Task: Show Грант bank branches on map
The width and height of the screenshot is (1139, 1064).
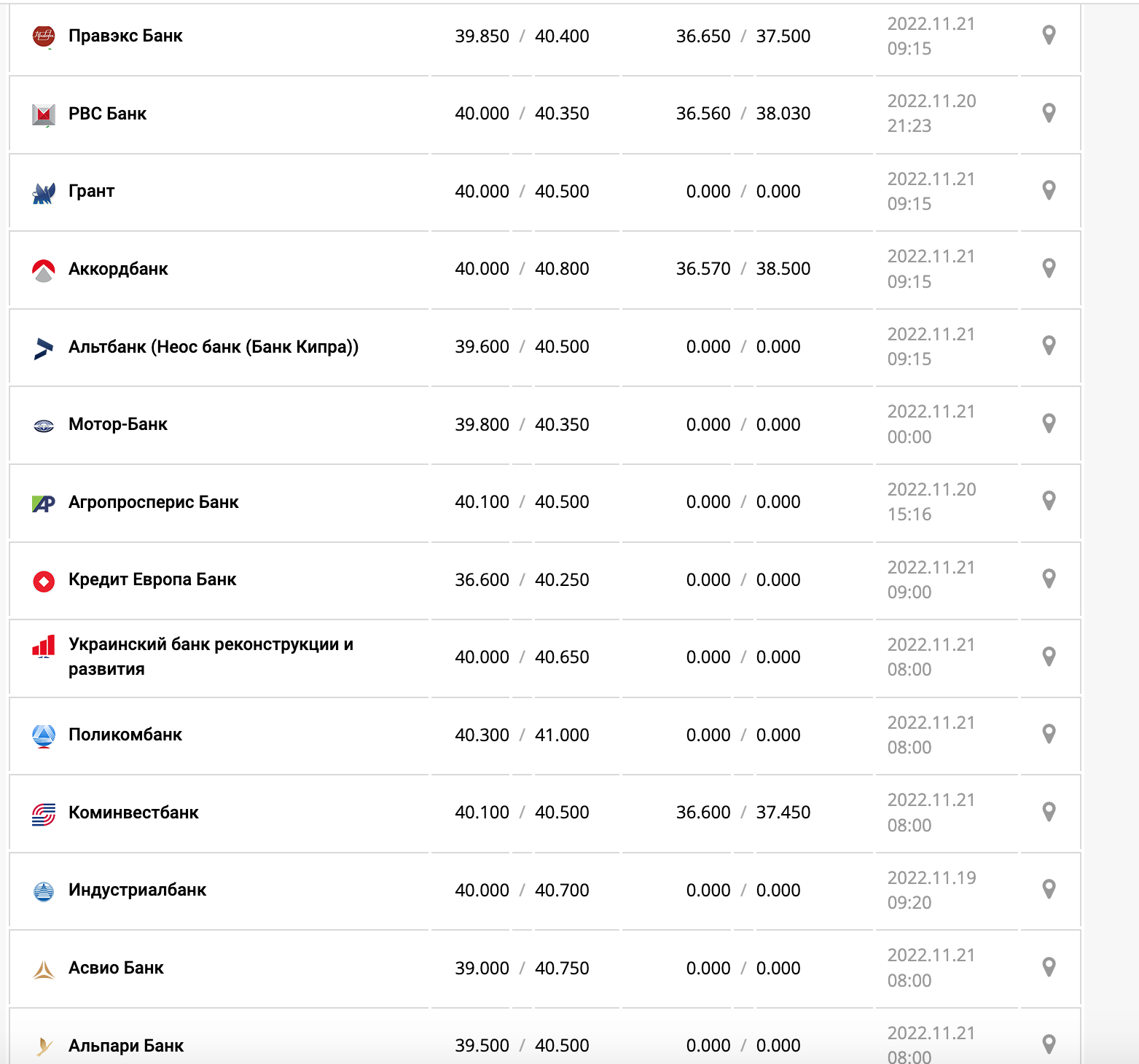Action: [1049, 190]
